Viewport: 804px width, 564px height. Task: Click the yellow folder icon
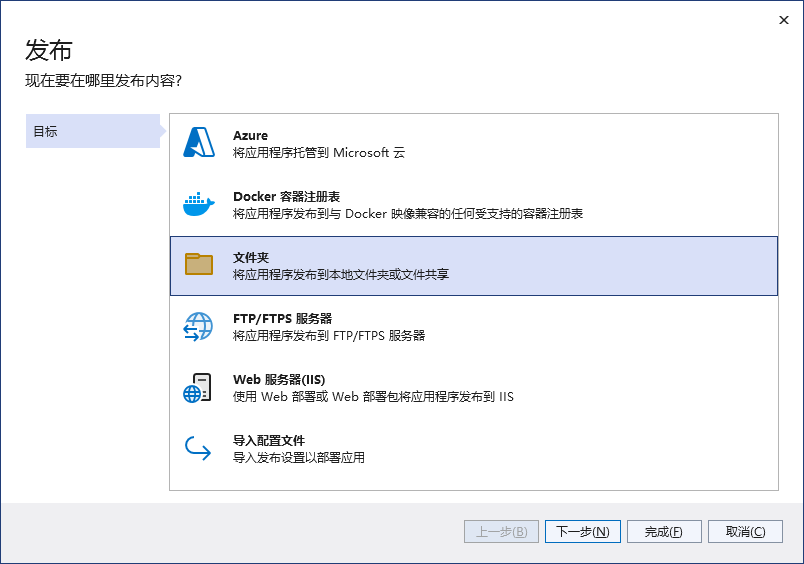click(199, 264)
